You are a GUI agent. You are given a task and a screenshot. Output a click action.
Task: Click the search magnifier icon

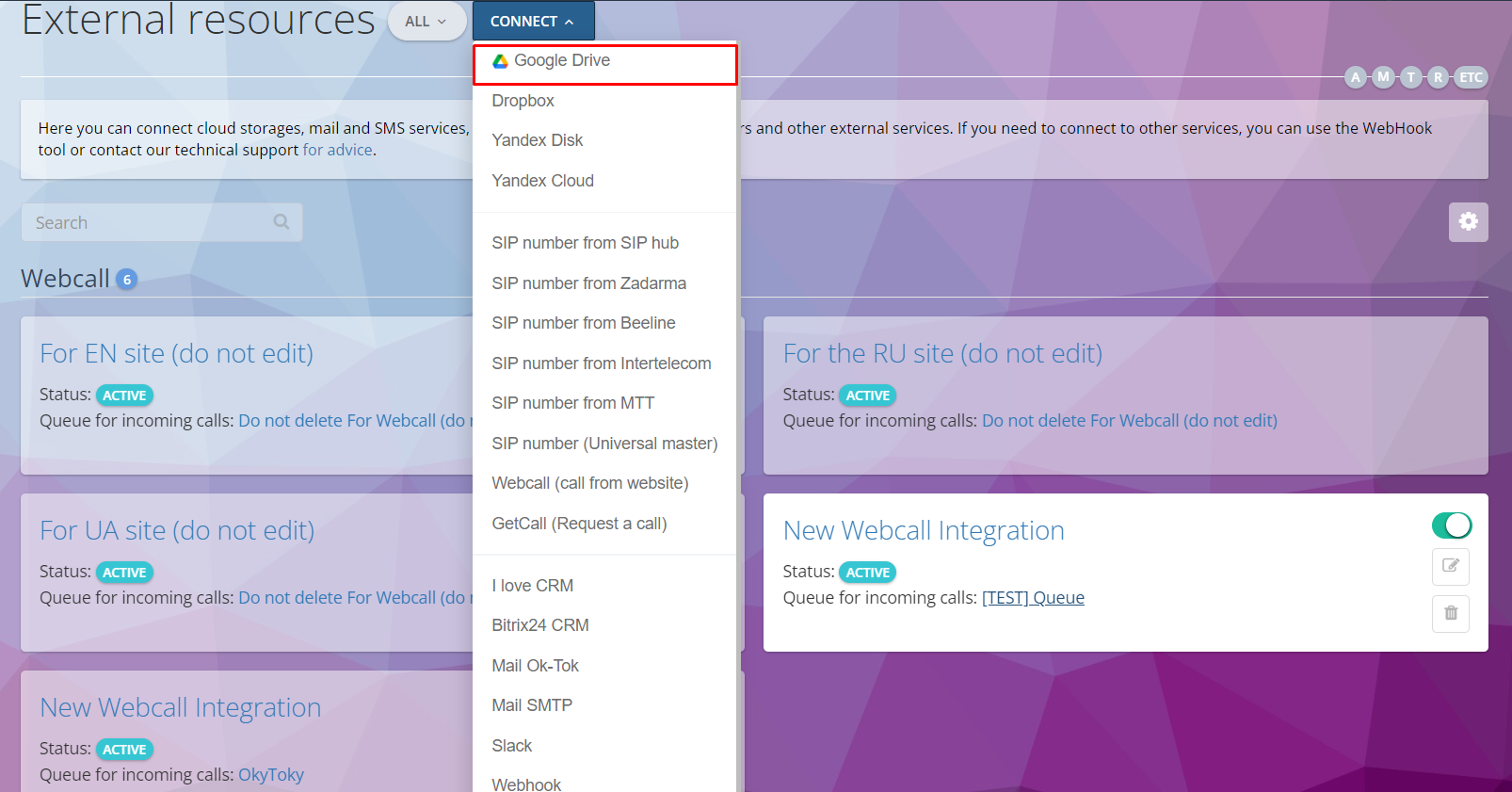pyautogui.click(x=281, y=222)
